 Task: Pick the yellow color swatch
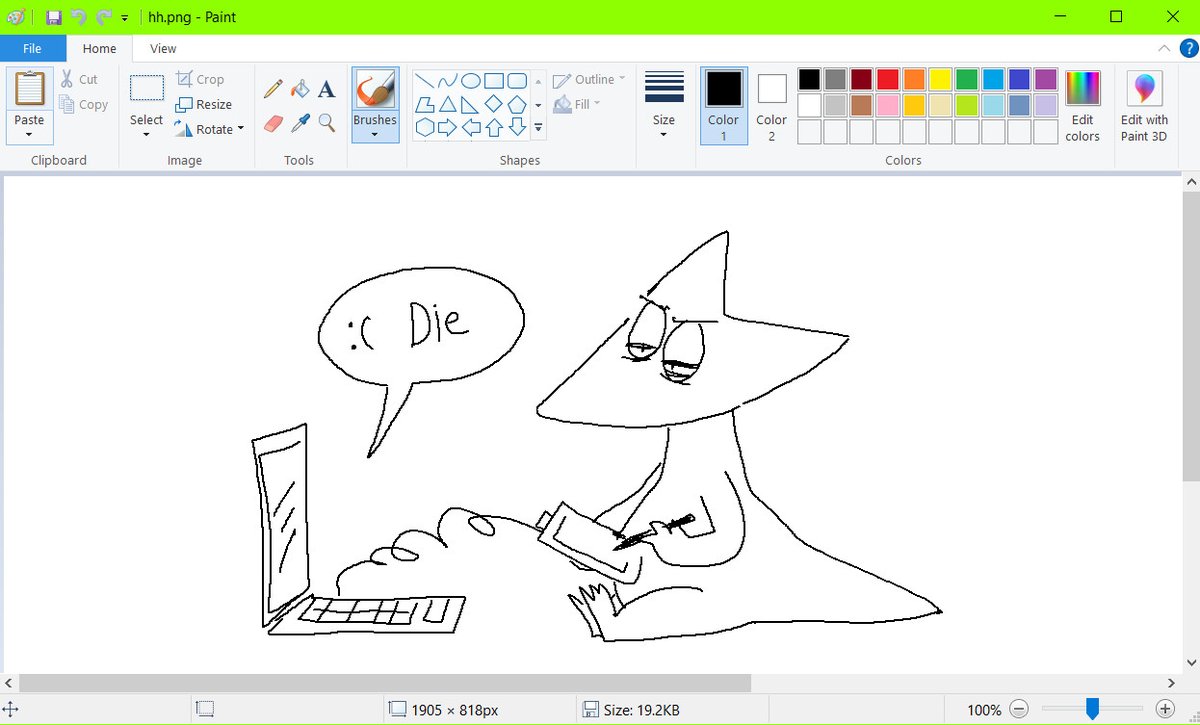click(x=940, y=79)
